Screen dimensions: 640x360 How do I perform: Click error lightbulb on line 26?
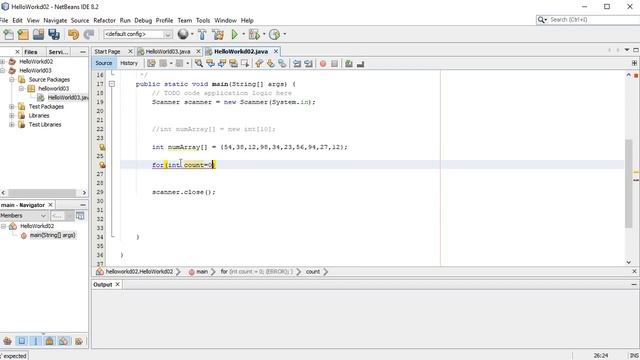pyautogui.click(x=102, y=165)
